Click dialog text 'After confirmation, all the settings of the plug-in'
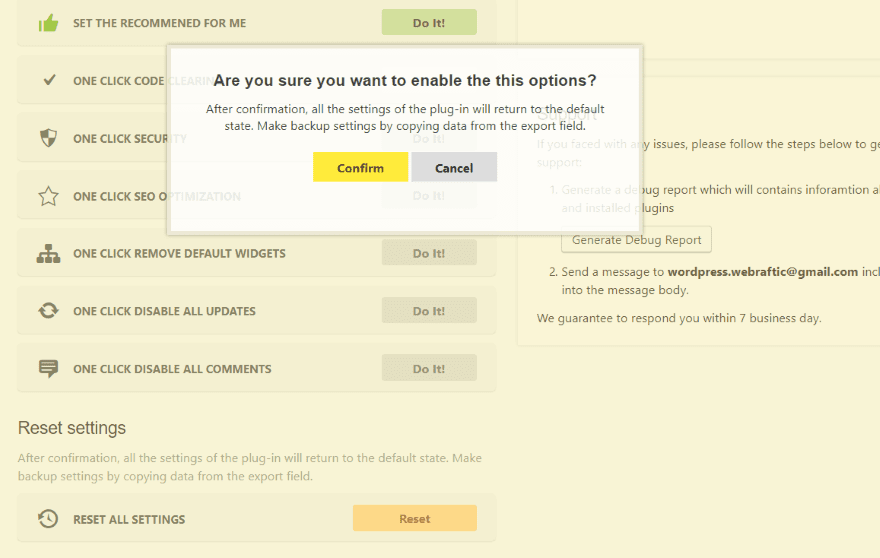Image resolution: width=880 pixels, height=558 pixels. [405, 117]
